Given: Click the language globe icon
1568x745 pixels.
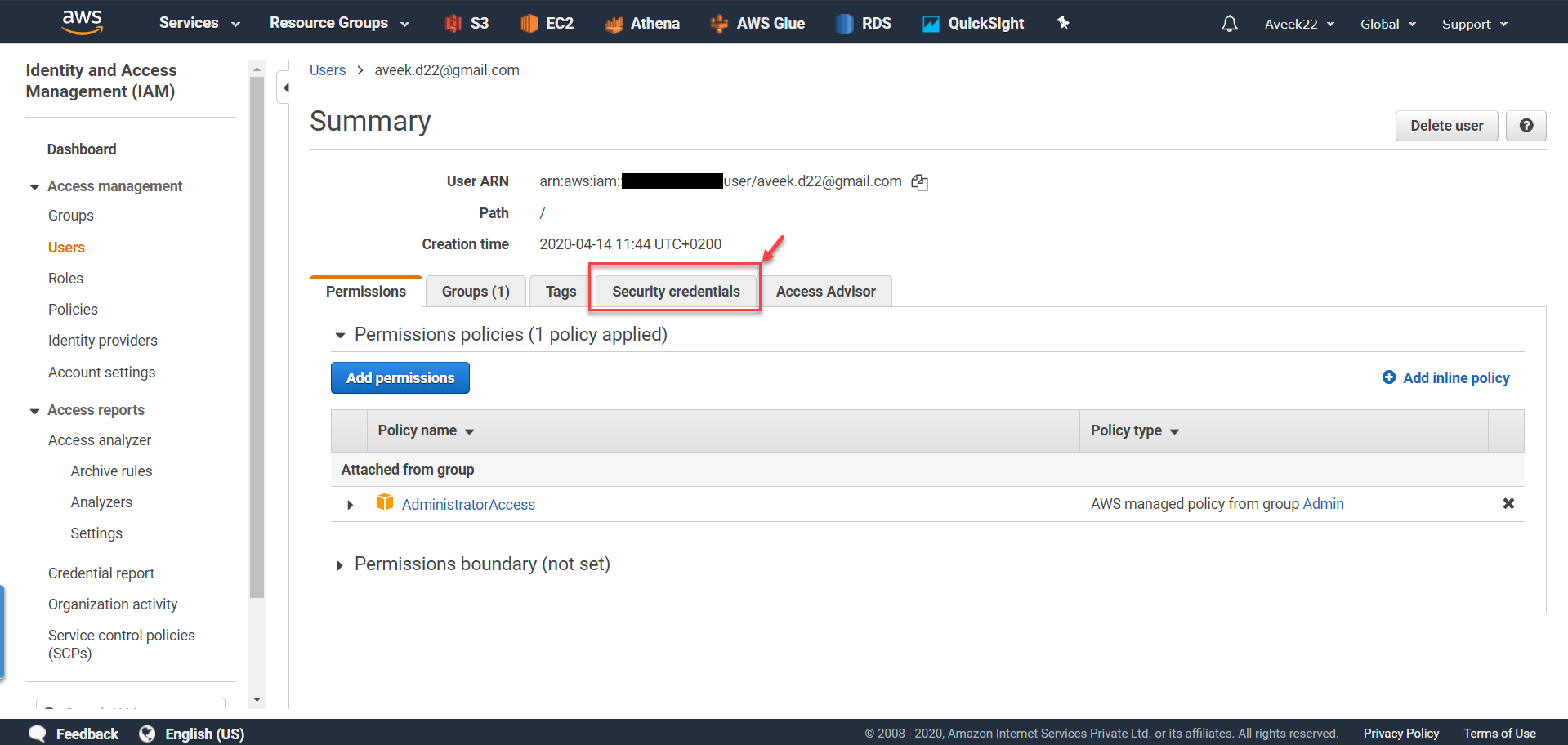Looking at the screenshot, I should pos(147,734).
